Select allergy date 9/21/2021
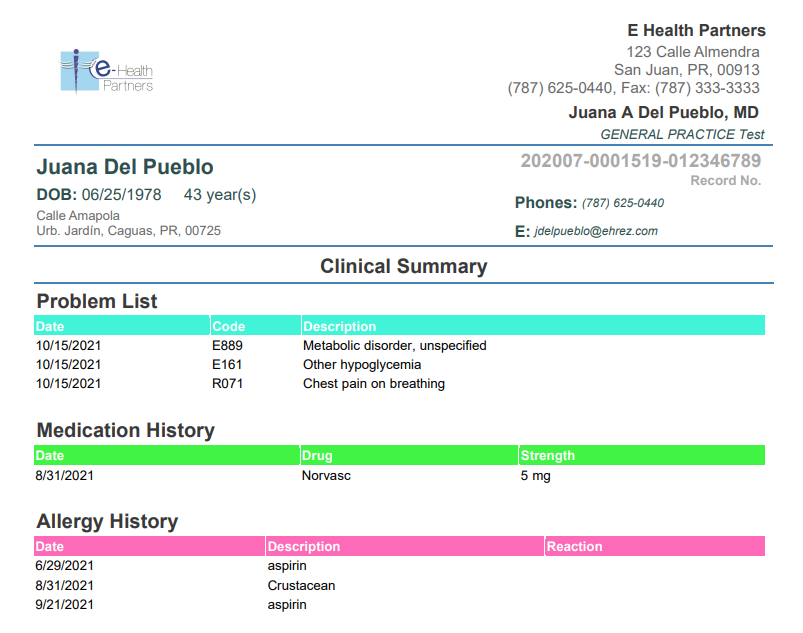 pos(65,605)
